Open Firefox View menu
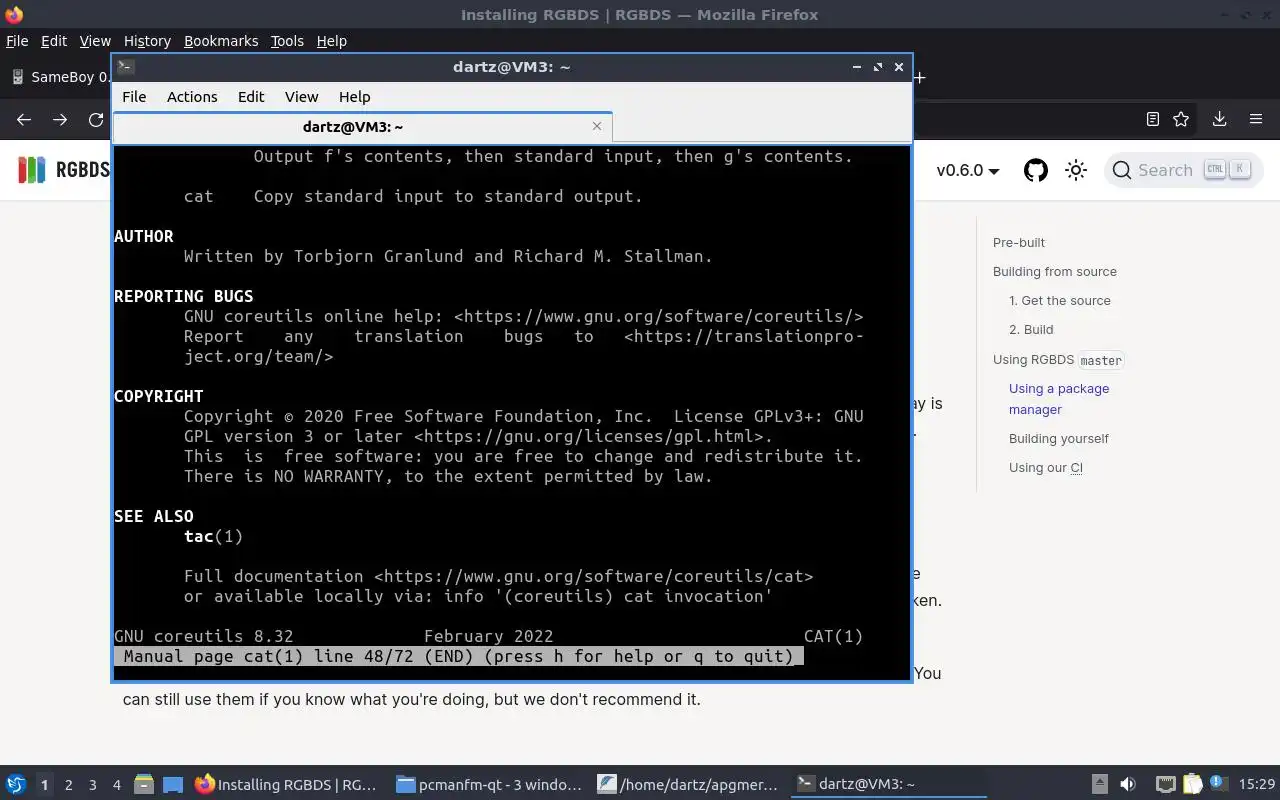 pyautogui.click(x=95, y=41)
